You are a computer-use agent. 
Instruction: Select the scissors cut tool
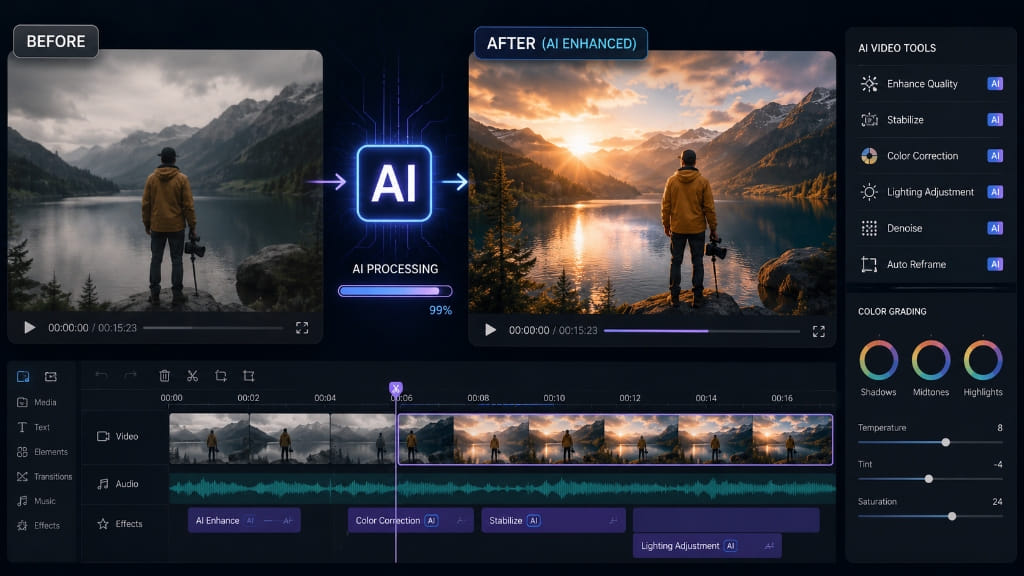click(x=192, y=376)
